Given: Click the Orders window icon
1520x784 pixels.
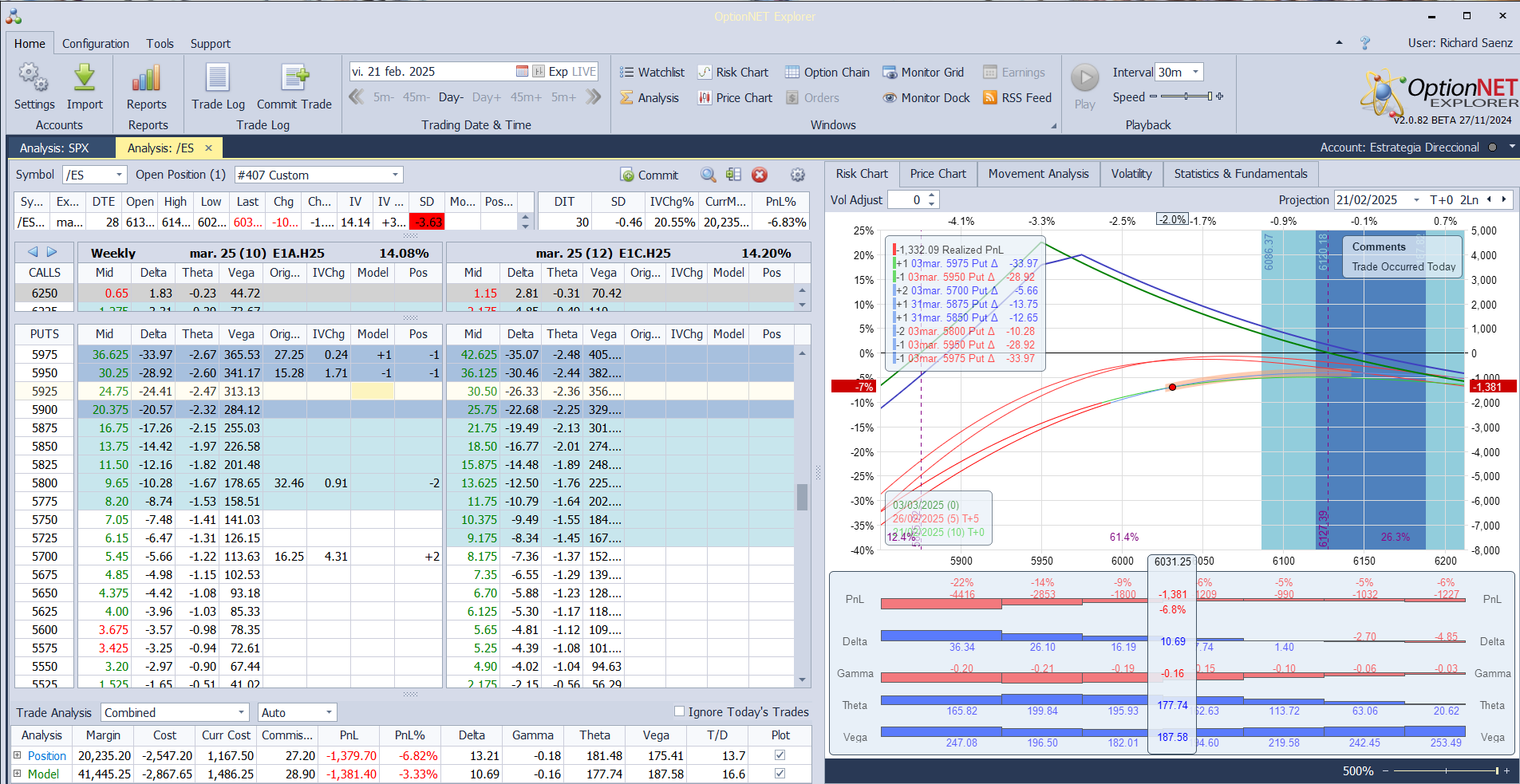Looking at the screenshot, I should [x=792, y=97].
